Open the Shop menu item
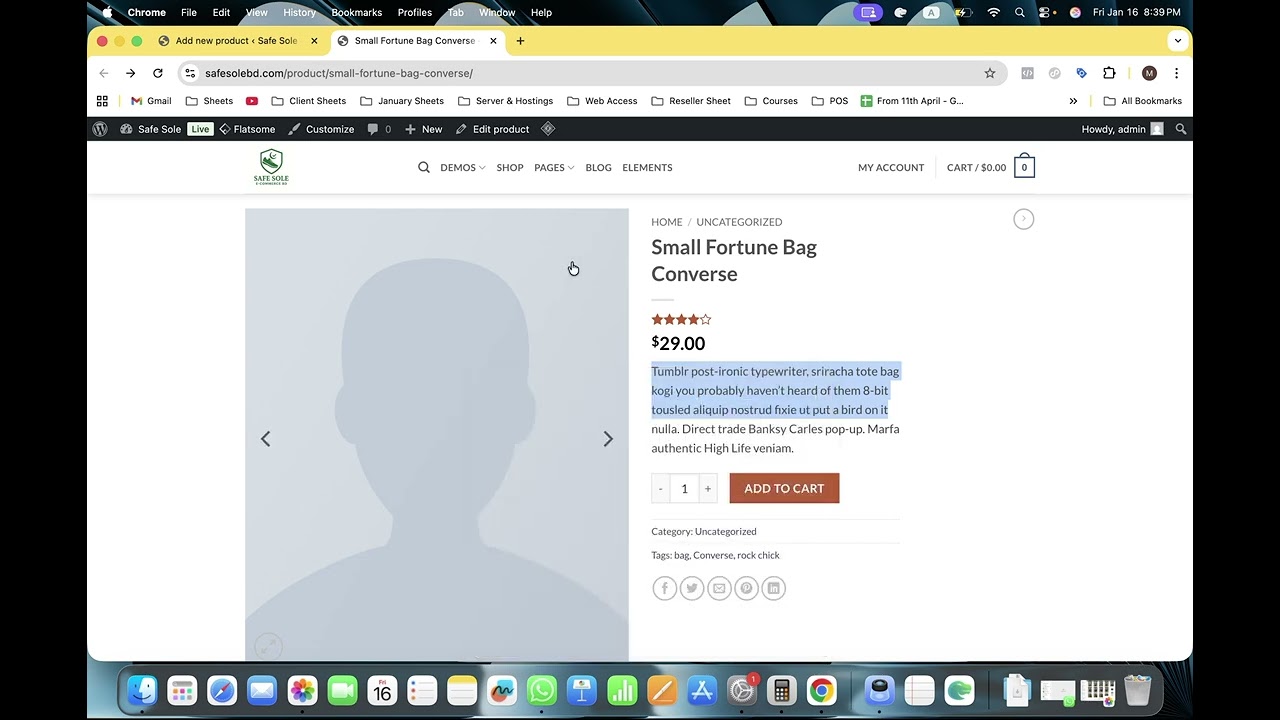 (510, 168)
